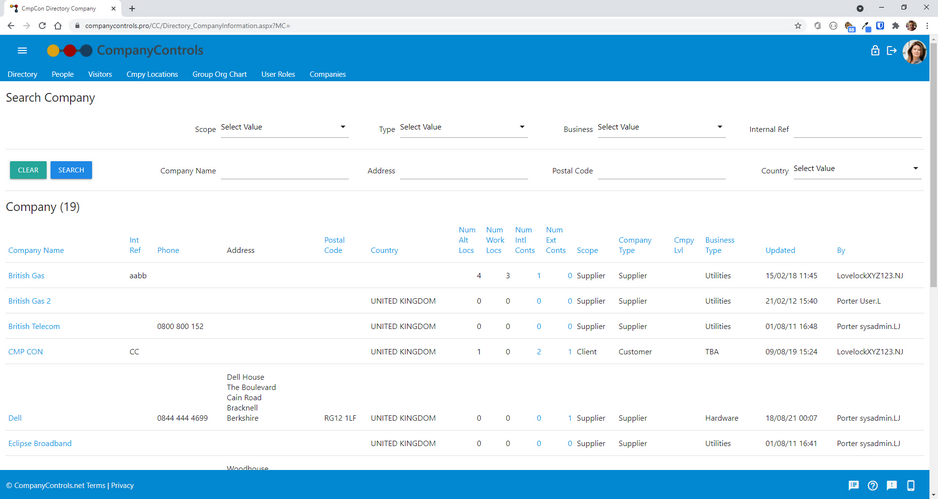Click the Terms link in footer
This screenshot has width=938, height=499.
pos(96,485)
